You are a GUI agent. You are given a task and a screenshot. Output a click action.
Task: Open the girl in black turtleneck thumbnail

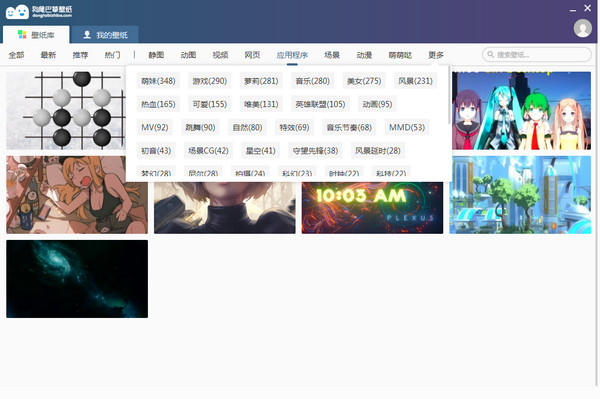(225, 207)
